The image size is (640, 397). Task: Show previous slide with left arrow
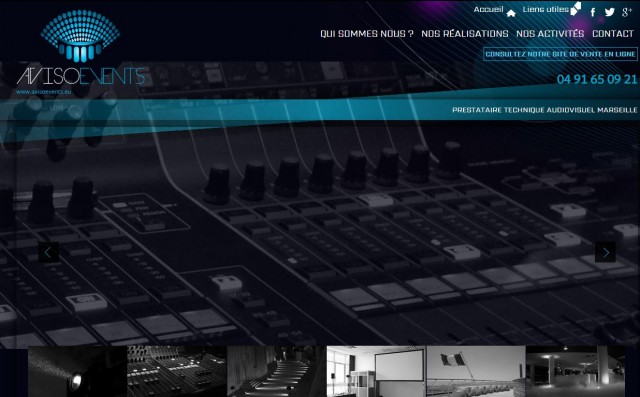click(x=49, y=252)
